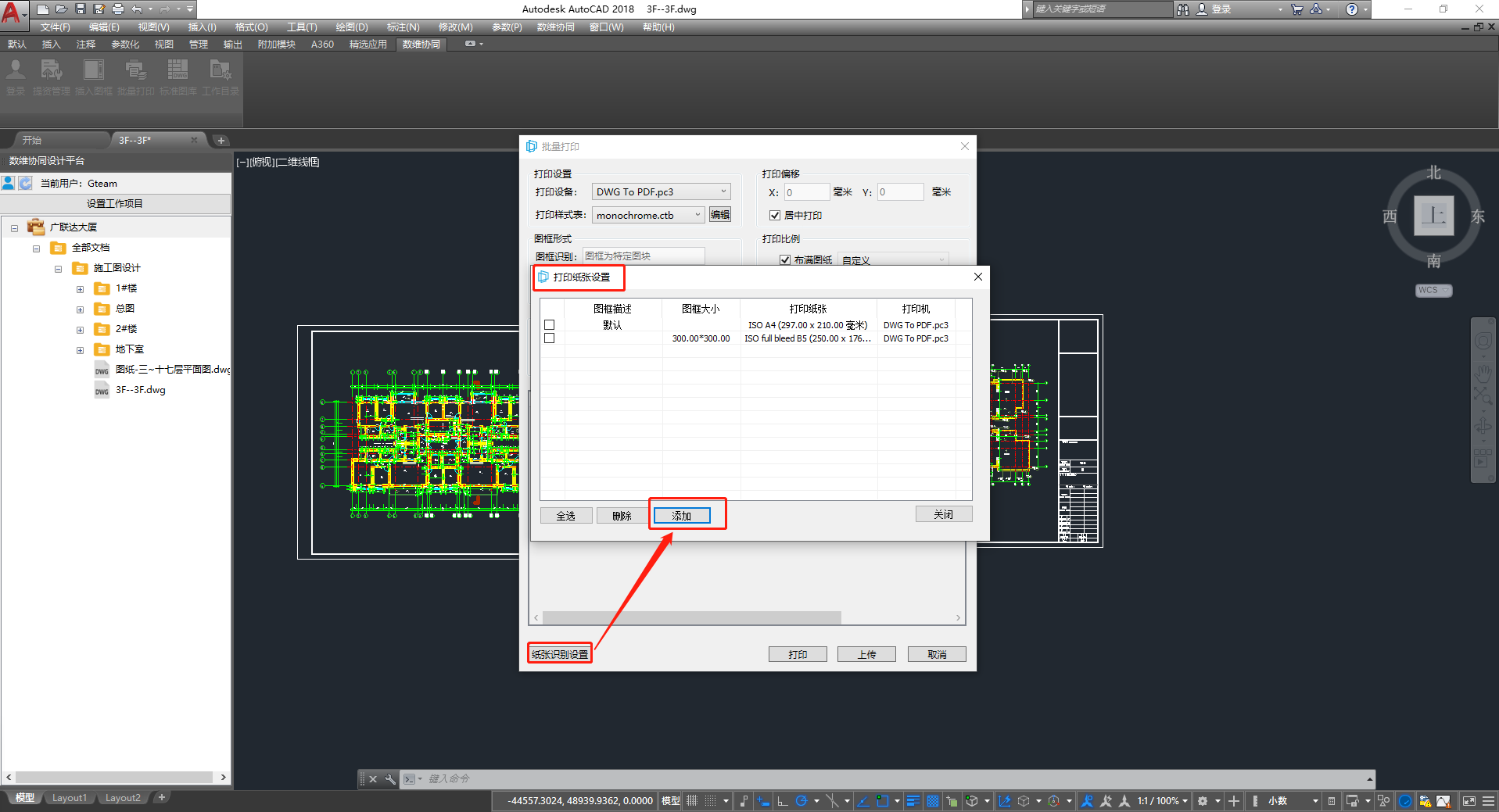Image resolution: width=1499 pixels, height=812 pixels.
Task: Click the shopping cart icon in title bar
Action: click(1297, 9)
